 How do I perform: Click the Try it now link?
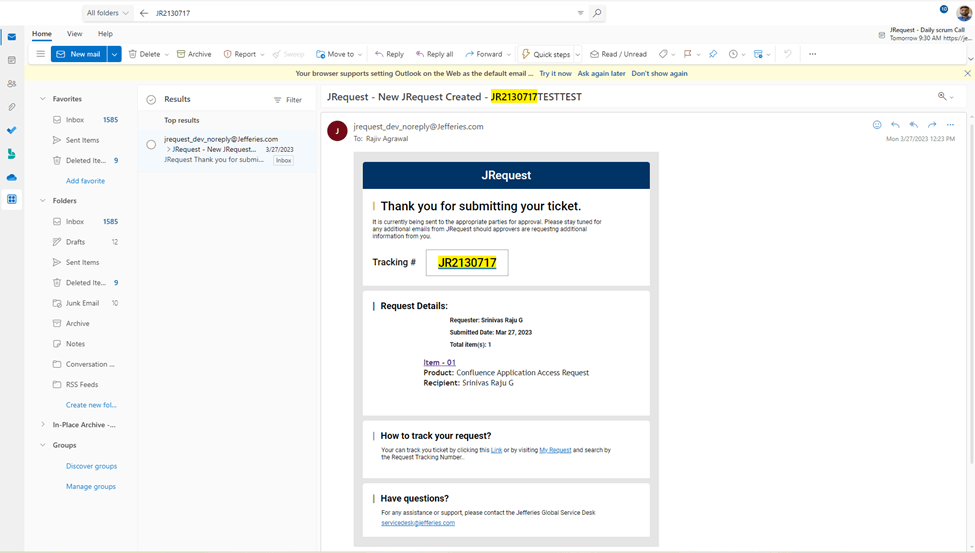(x=555, y=73)
